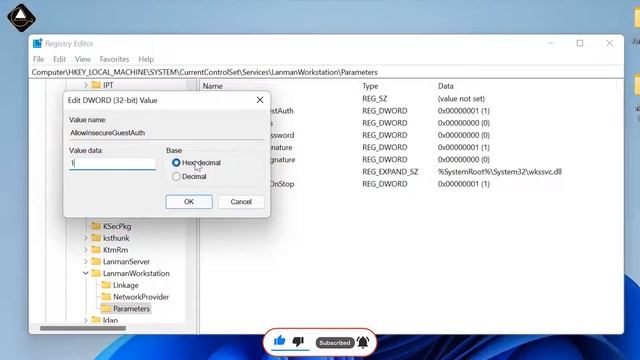
Task: Open the View menu
Action: coord(82,59)
